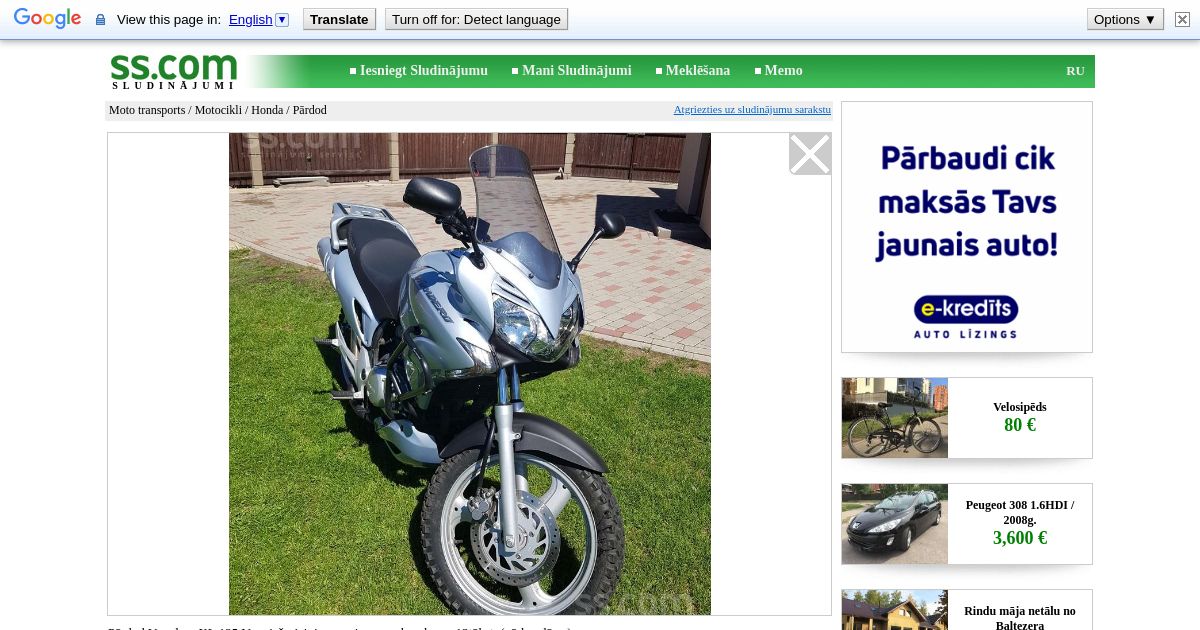Image resolution: width=1200 pixels, height=630 pixels.
Task: Open Pārdod breadcrumb link
Action: (310, 110)
